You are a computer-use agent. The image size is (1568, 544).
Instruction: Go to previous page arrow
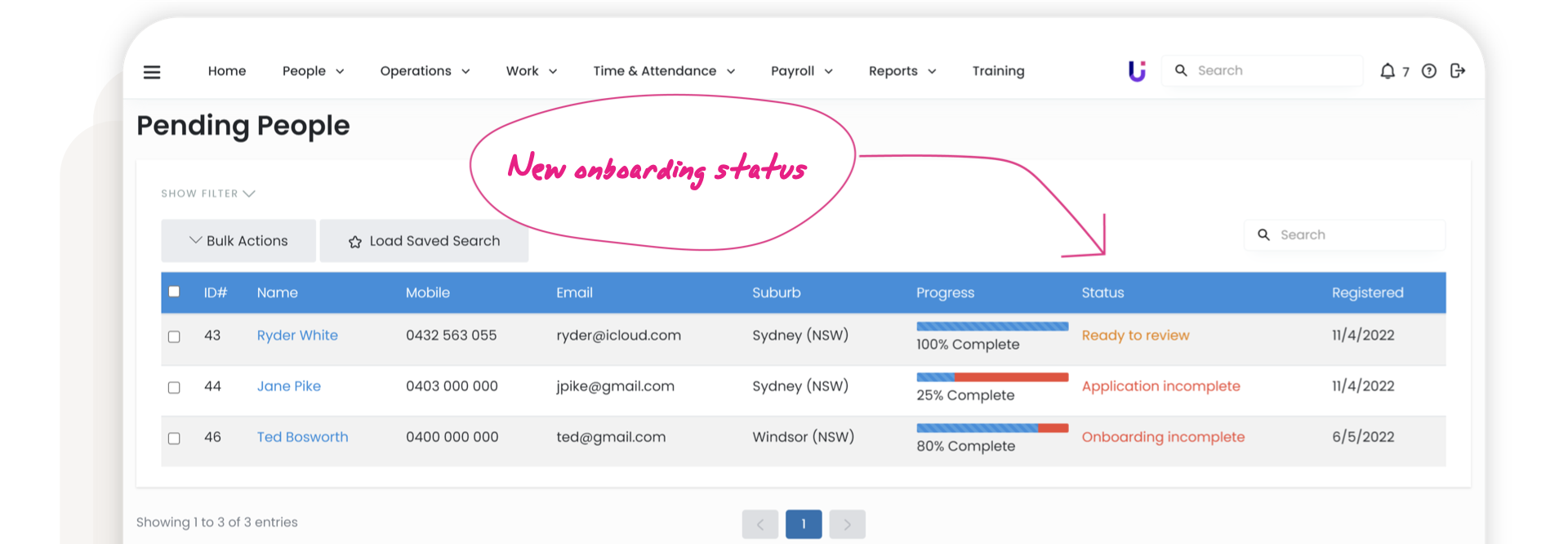759,524
